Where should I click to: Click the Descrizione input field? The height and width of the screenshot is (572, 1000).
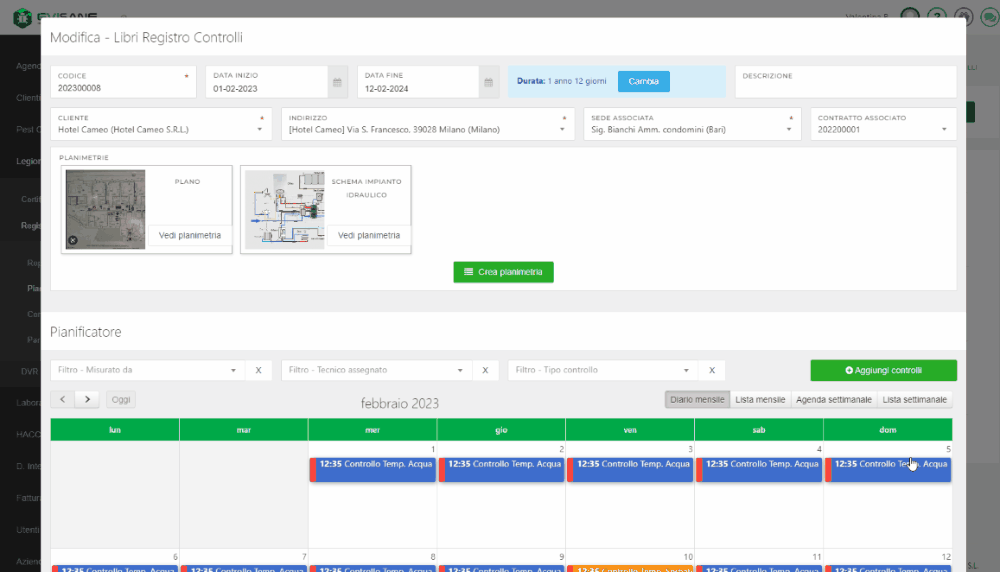(x=846, y=87)
